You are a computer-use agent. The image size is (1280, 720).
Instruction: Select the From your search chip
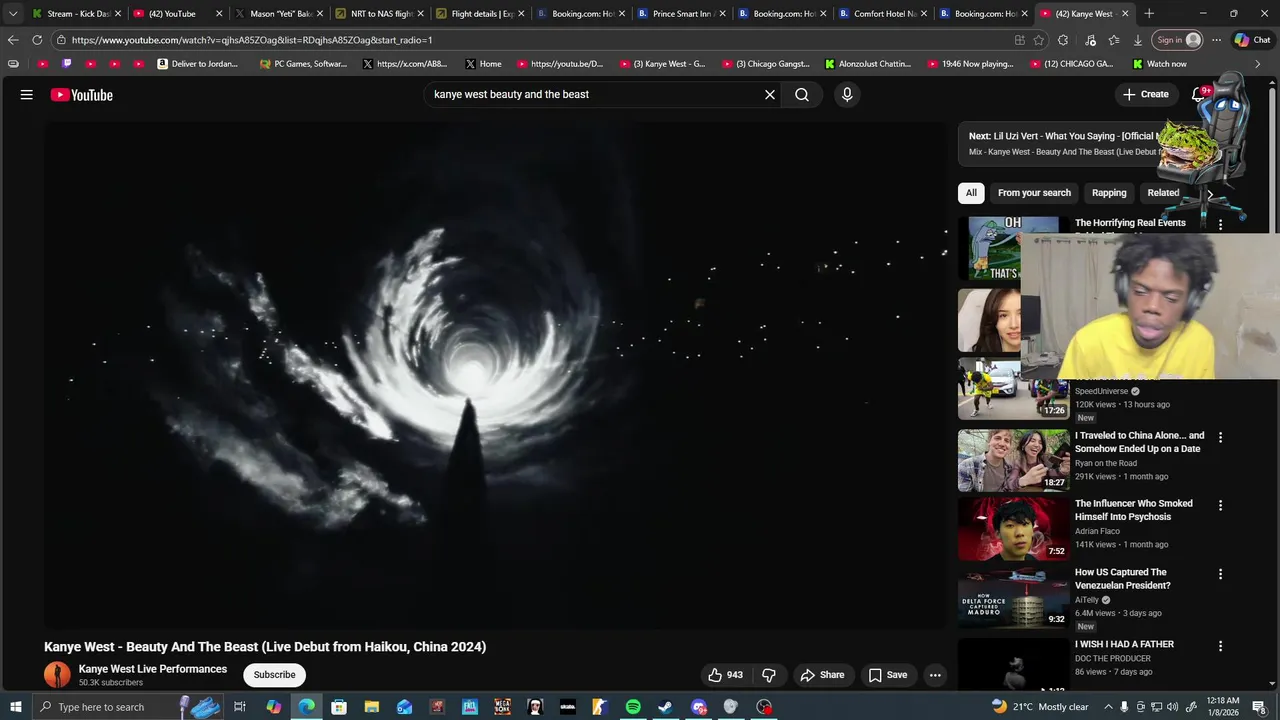(x=1034, y=193)
